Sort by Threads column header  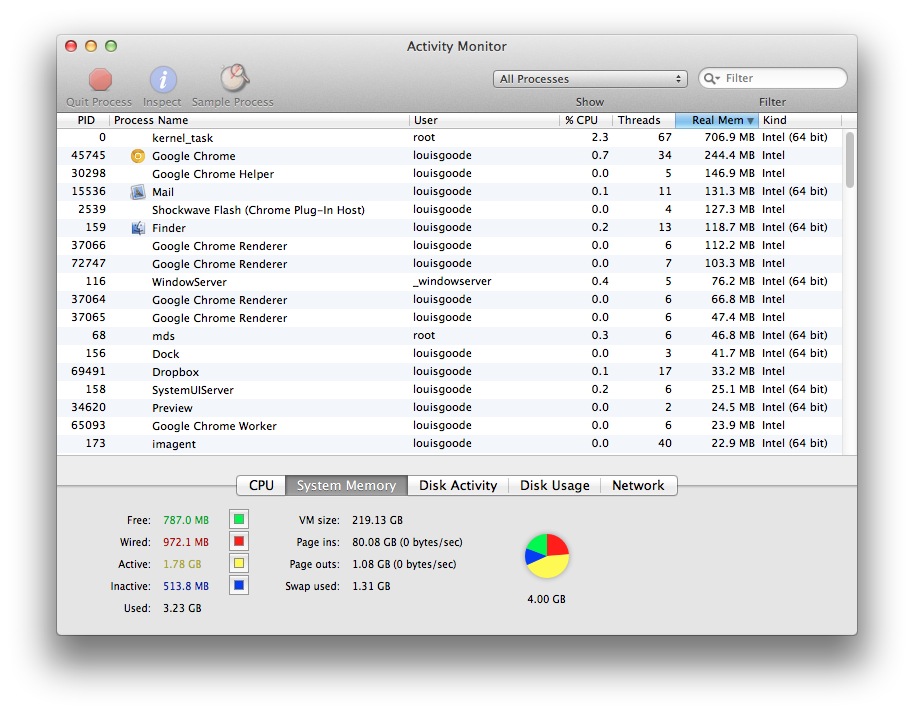point(644,120)
